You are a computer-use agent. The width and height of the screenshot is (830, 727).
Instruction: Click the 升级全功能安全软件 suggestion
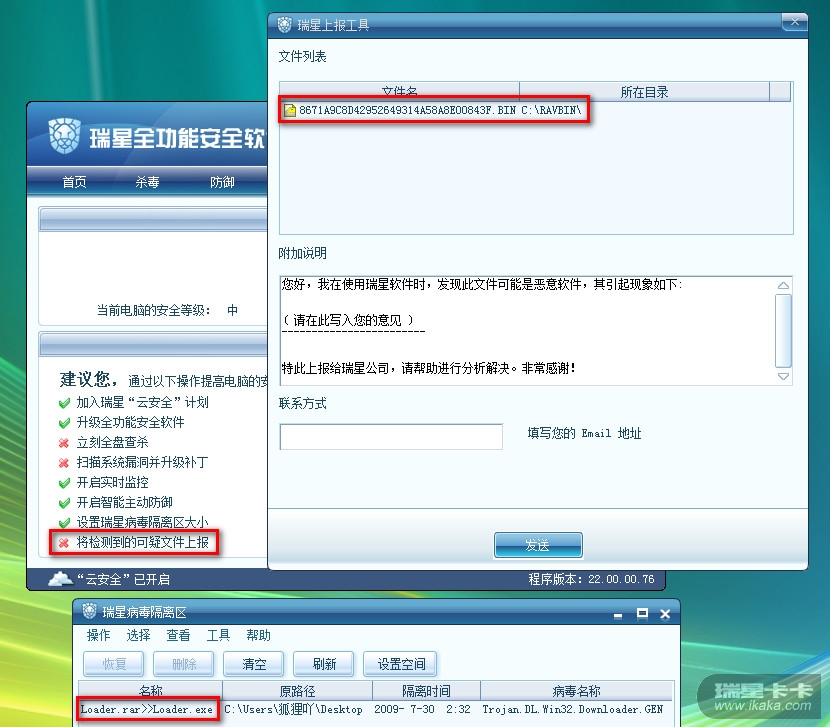pyautogui.click(x=130, y=423)
